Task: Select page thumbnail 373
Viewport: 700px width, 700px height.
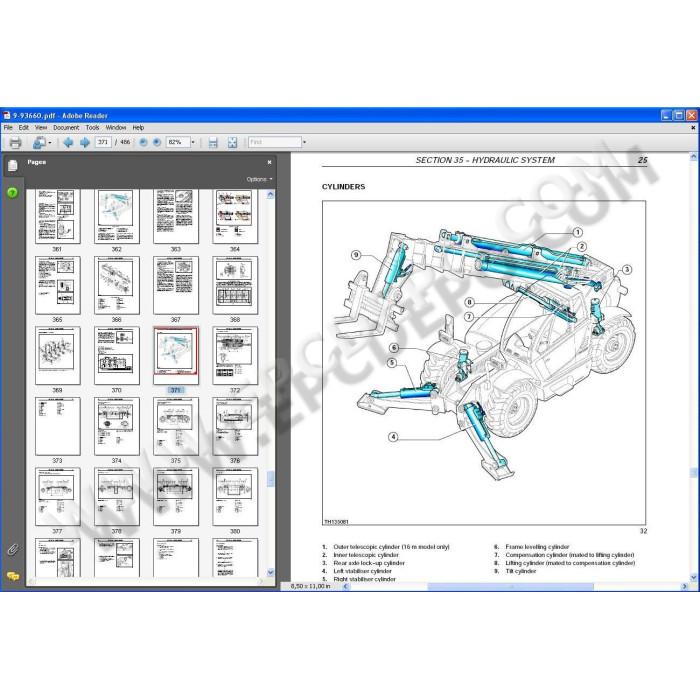Action: (x=58, y=426)
